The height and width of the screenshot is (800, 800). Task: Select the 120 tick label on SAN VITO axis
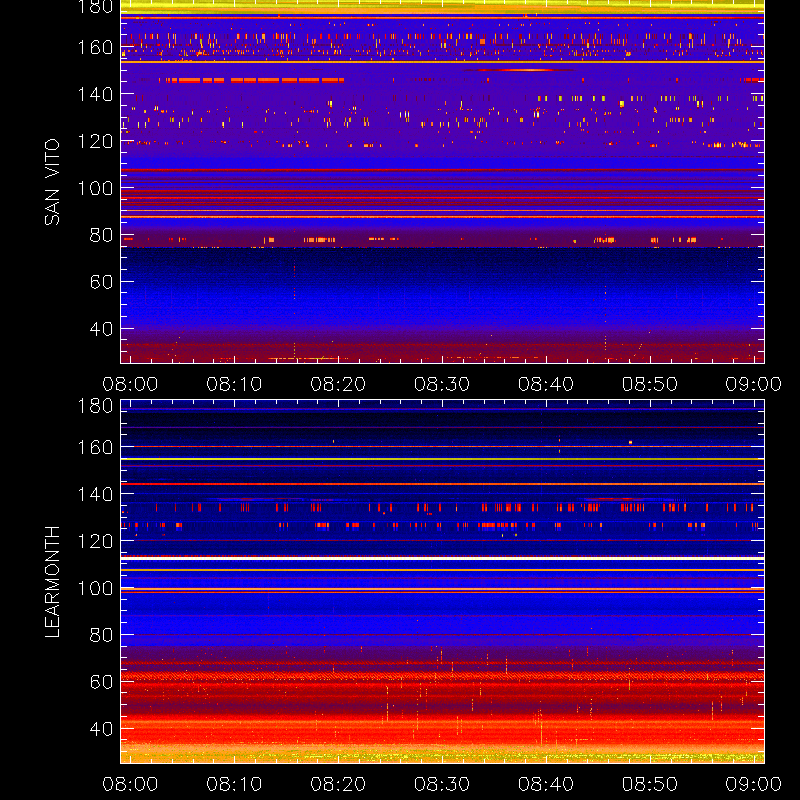point(95,141)
